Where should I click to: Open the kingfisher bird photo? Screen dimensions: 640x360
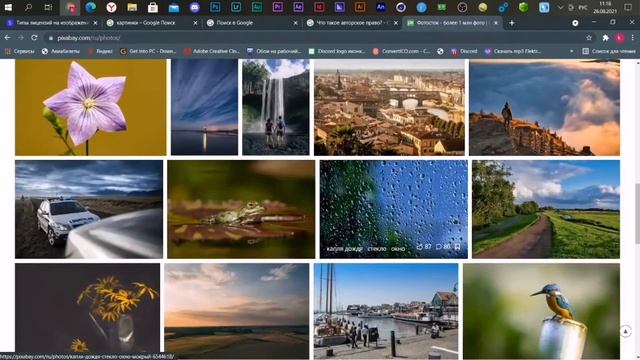(541, 311)
